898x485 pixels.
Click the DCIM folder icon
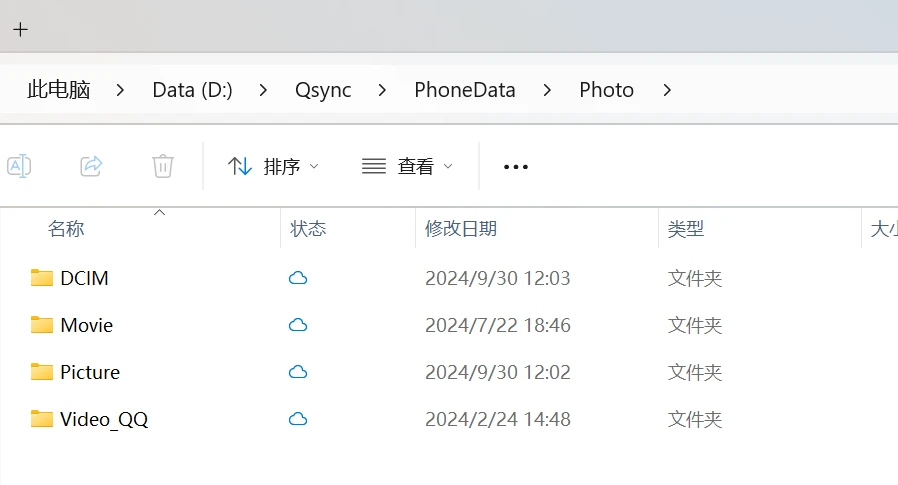tap(41, 278)
